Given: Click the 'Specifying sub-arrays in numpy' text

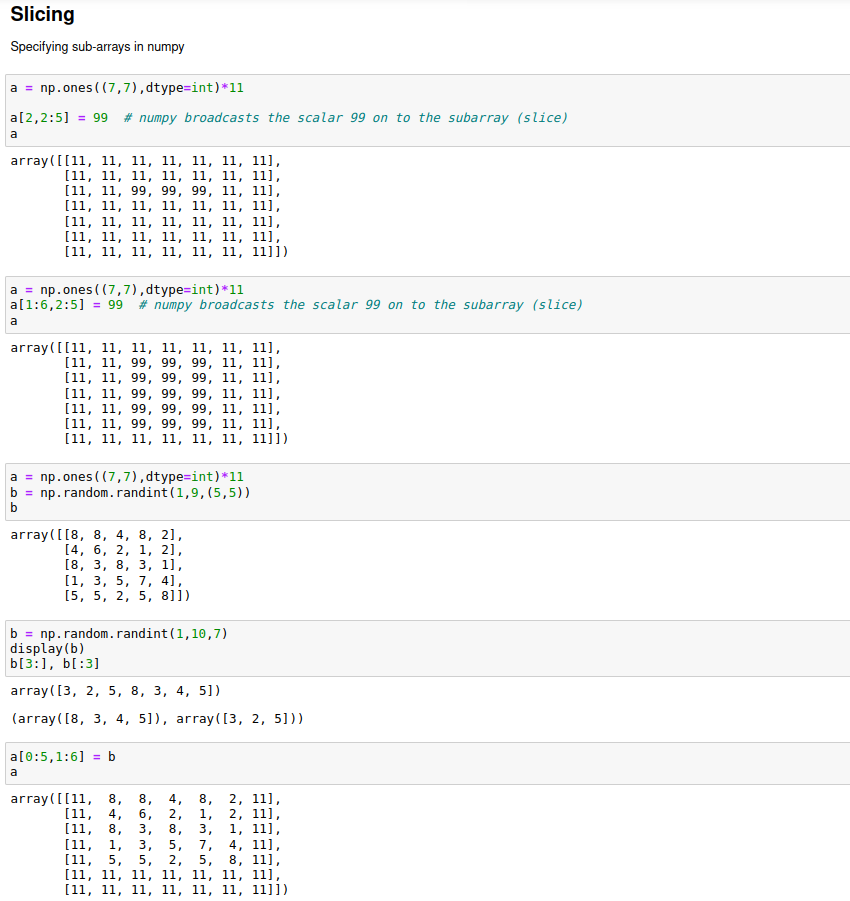Looking at the screenshot, I should tap(97, 47).
